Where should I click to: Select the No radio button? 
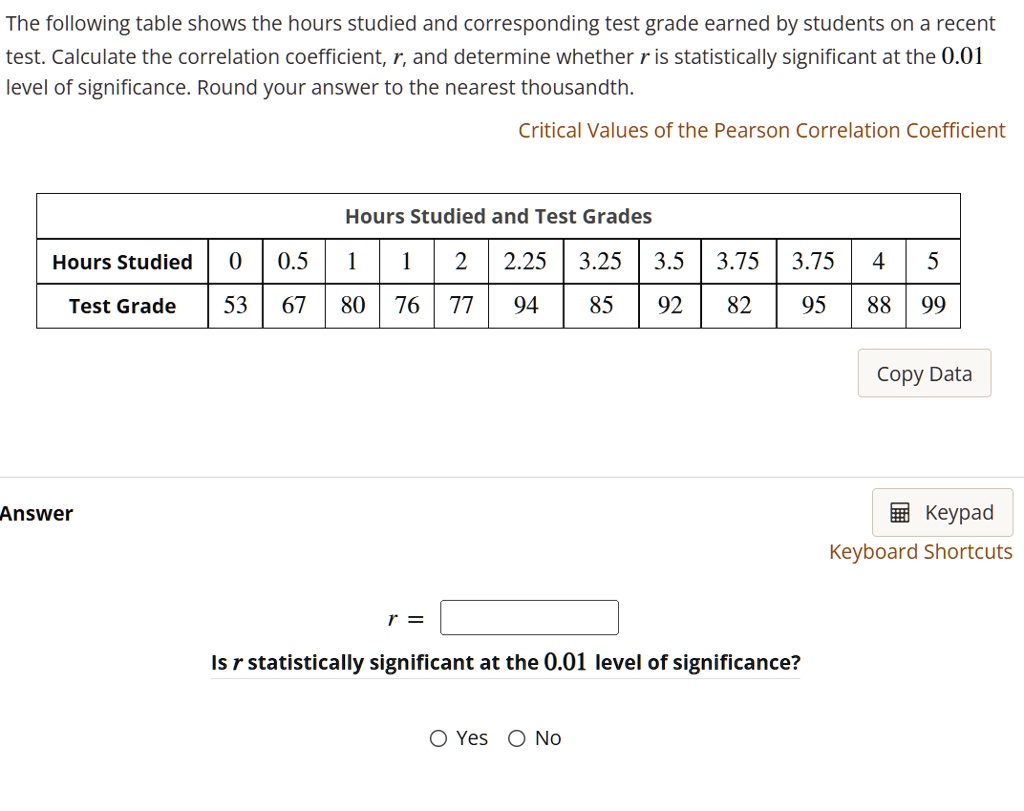[516, 738]
